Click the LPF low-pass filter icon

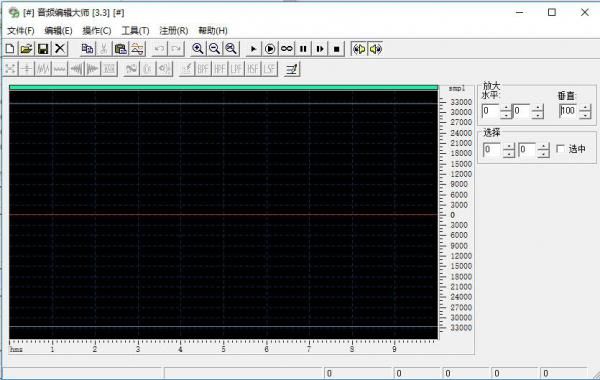[236, 69]
